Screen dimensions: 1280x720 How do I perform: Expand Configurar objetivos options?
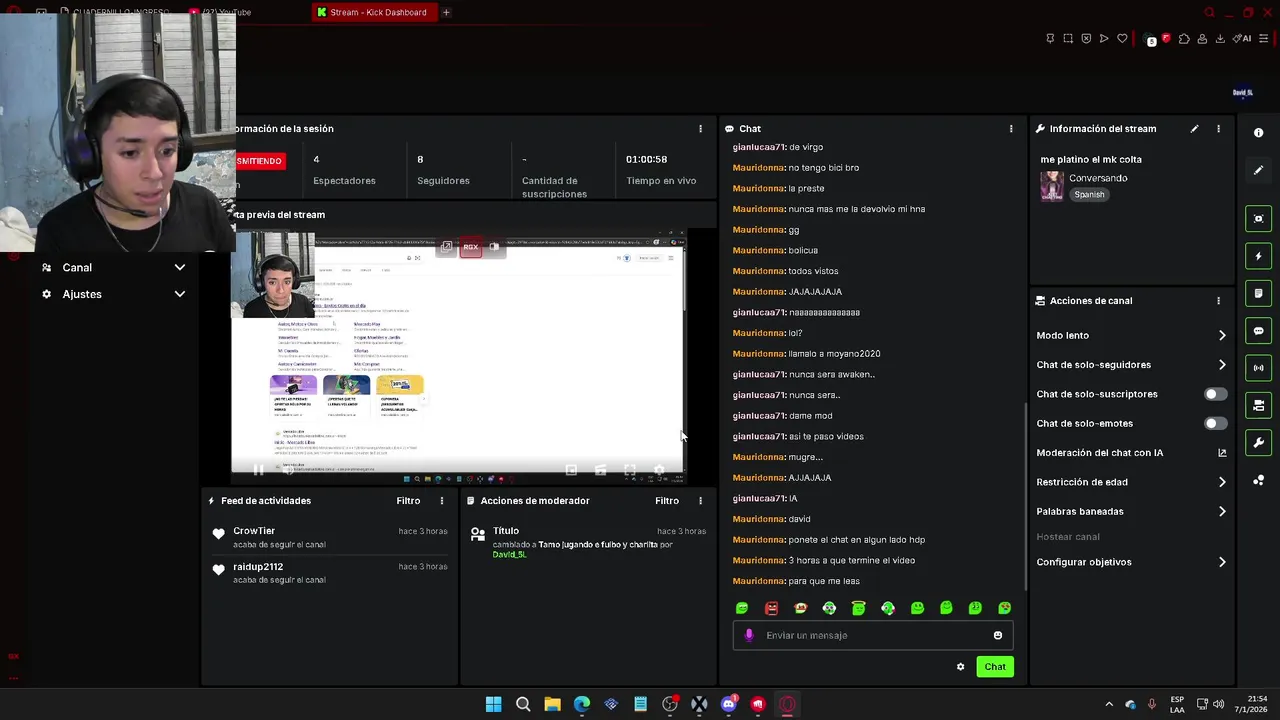point(1222,562)
